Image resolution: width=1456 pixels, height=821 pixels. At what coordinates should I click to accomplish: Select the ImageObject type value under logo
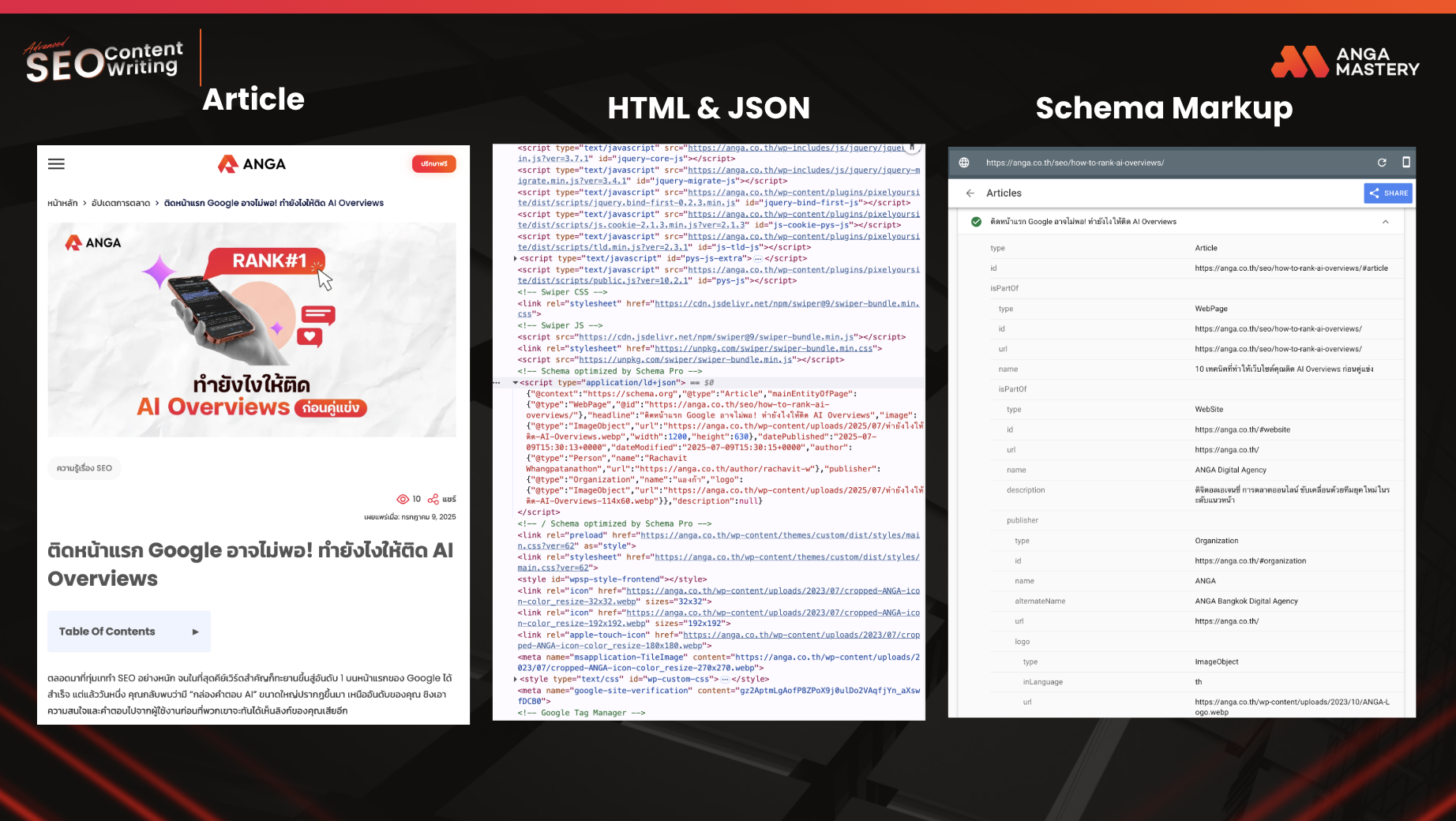[1217, 662]
